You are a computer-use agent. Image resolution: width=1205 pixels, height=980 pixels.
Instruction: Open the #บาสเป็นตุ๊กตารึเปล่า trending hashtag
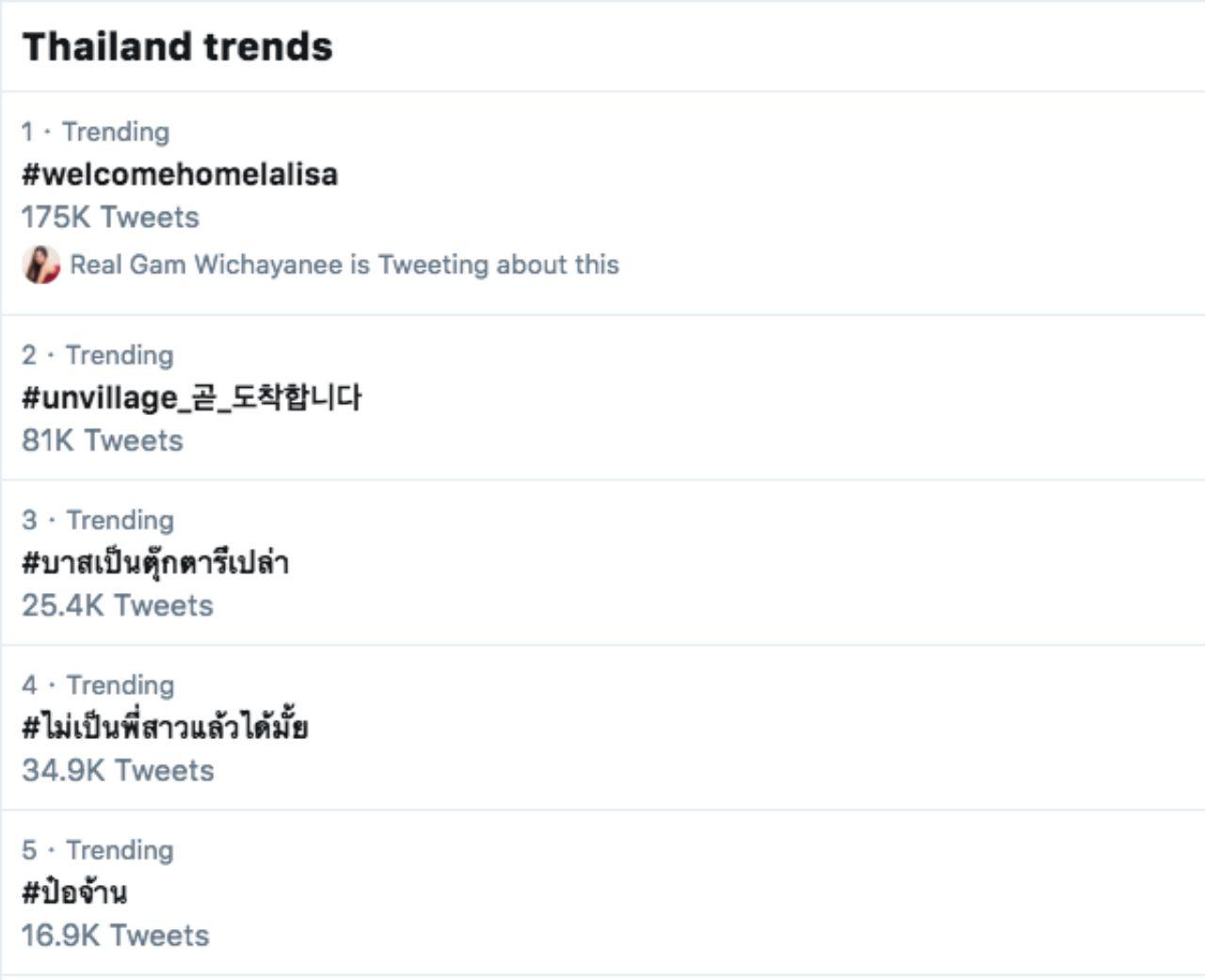155,563
